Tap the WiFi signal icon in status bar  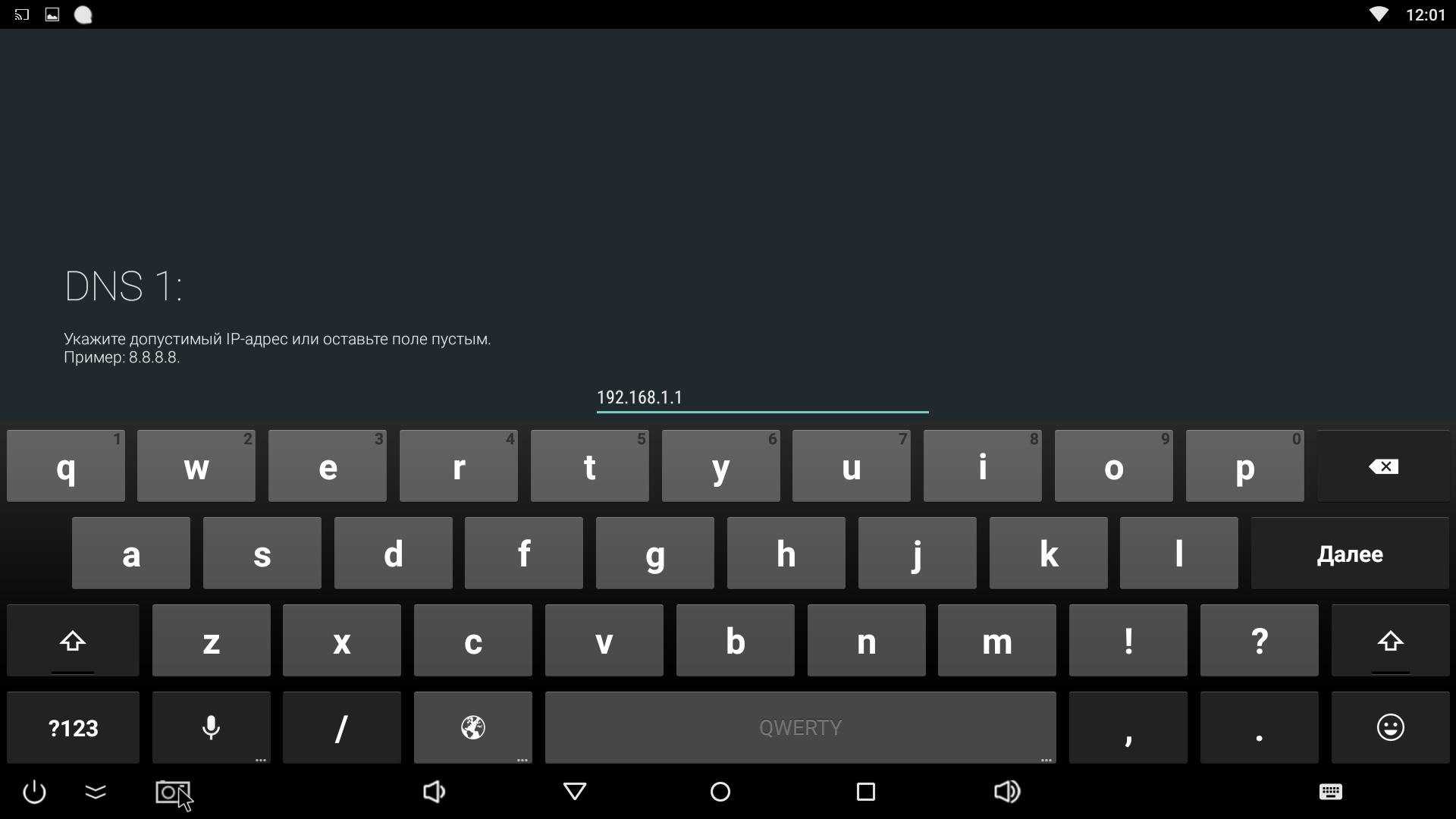point(1384,13)
